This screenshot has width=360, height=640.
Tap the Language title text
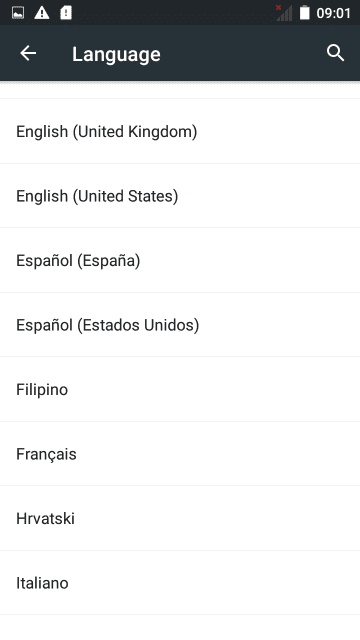(x=116, y=54)
